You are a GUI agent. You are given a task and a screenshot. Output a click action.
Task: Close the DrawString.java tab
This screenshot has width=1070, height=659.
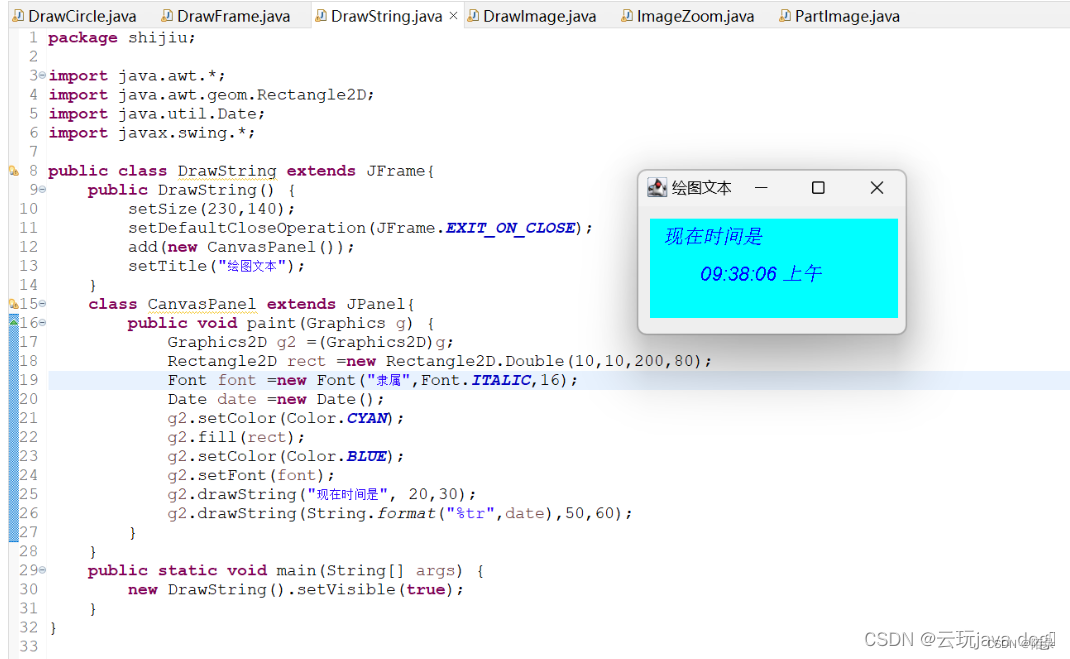coord(453,15)
